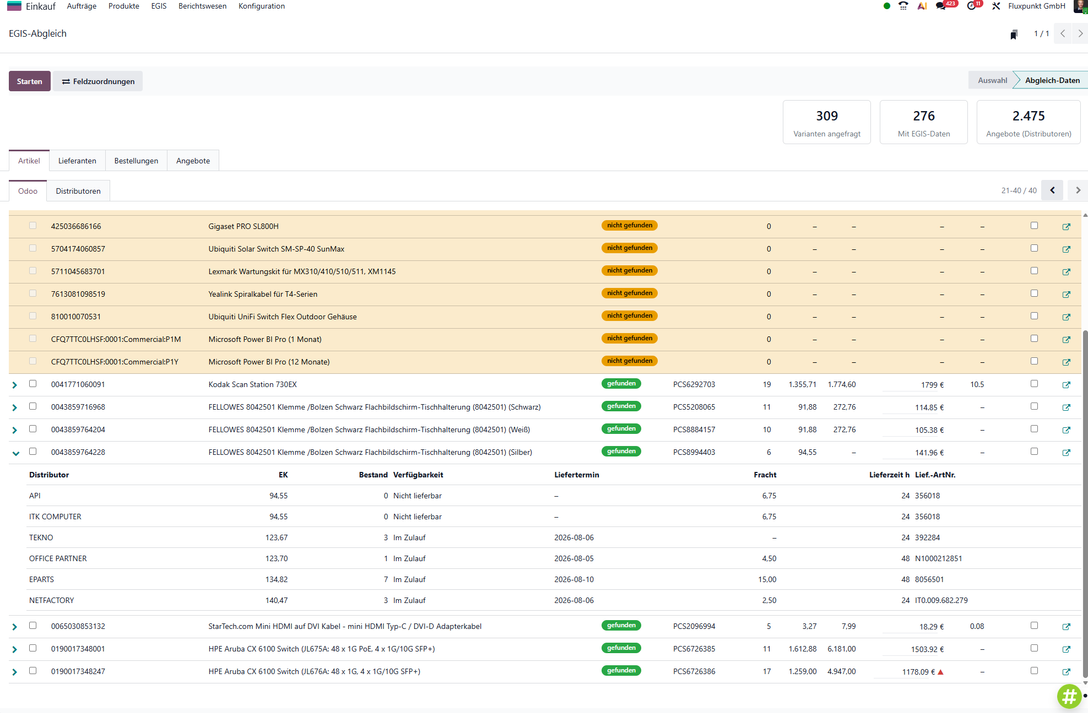This screenshot has width=1088, height=713.
Task: Open the chat messages icon with 423 badge
Action: point(942,6)
